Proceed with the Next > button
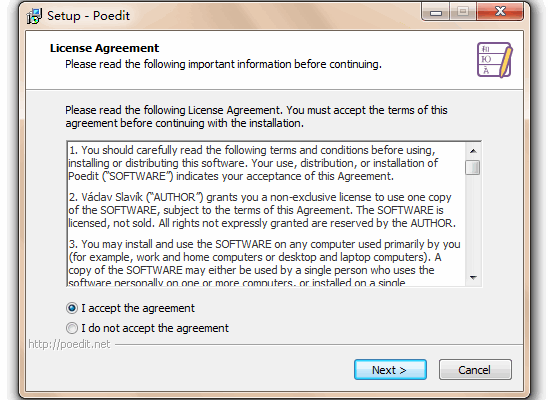 point(390,370)
